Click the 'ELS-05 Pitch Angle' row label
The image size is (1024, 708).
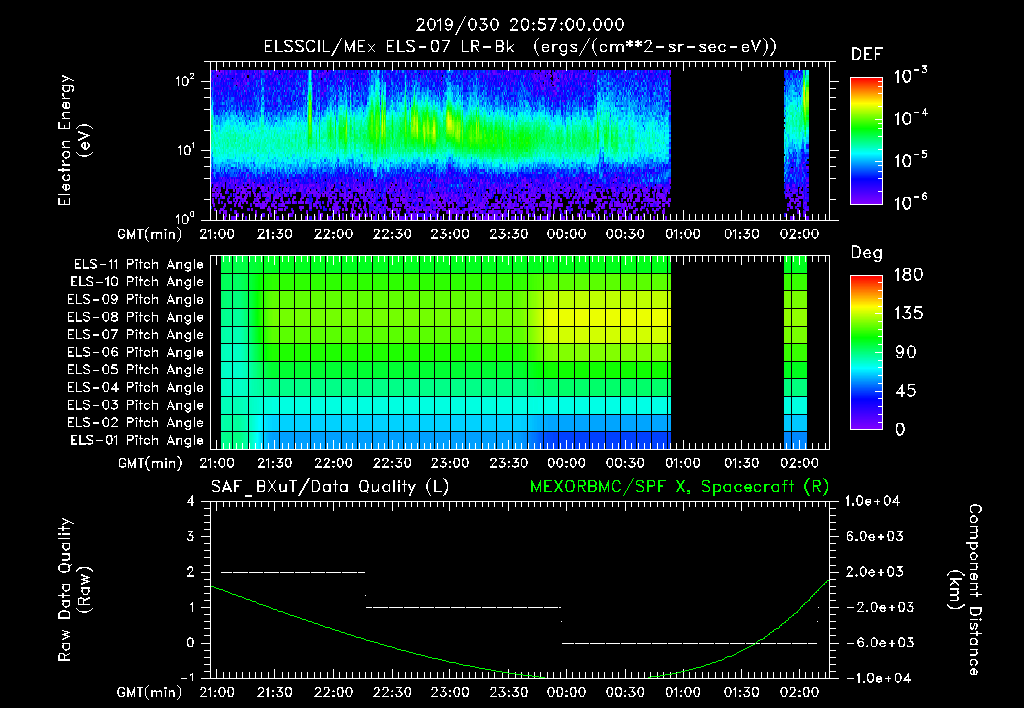click(135, 370)
